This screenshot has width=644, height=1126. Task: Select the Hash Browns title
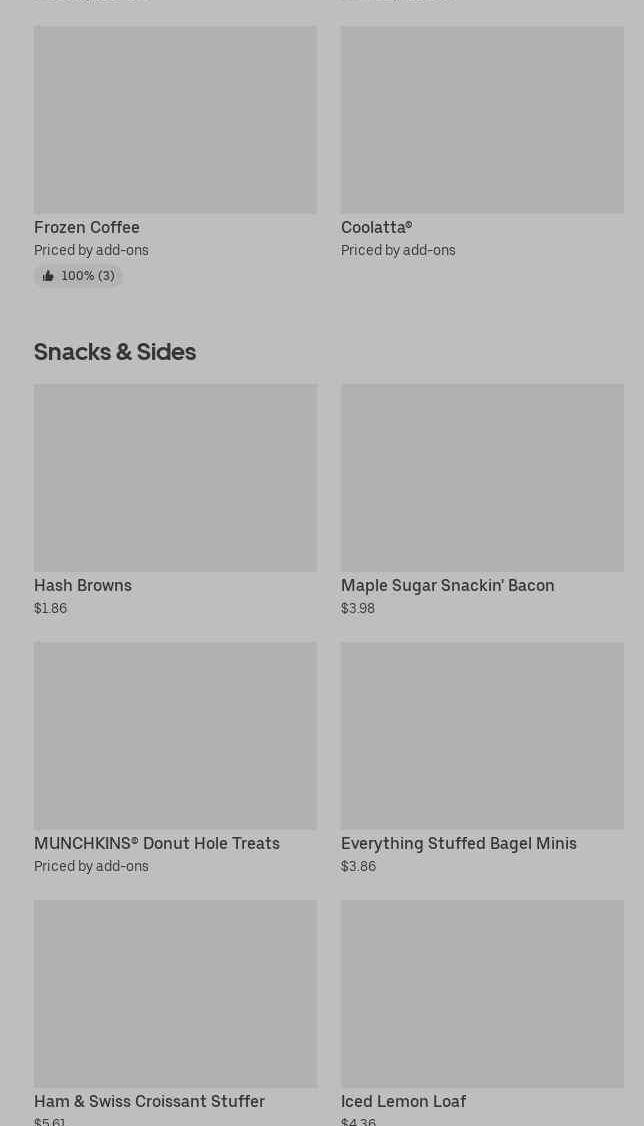[83, 585]
